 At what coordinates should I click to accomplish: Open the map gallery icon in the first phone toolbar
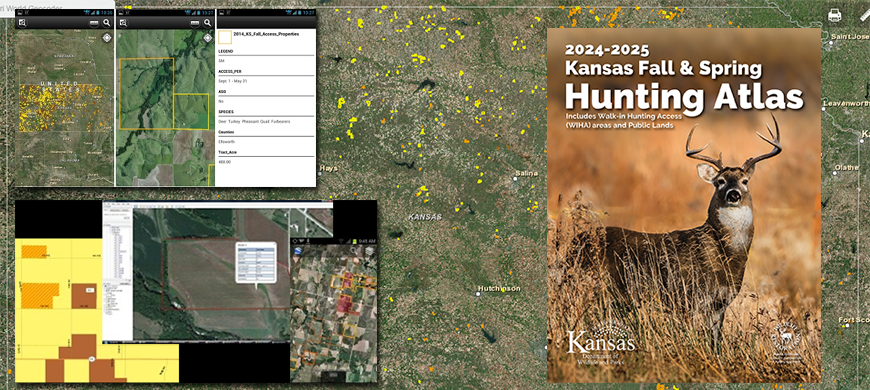coord(22,23)
